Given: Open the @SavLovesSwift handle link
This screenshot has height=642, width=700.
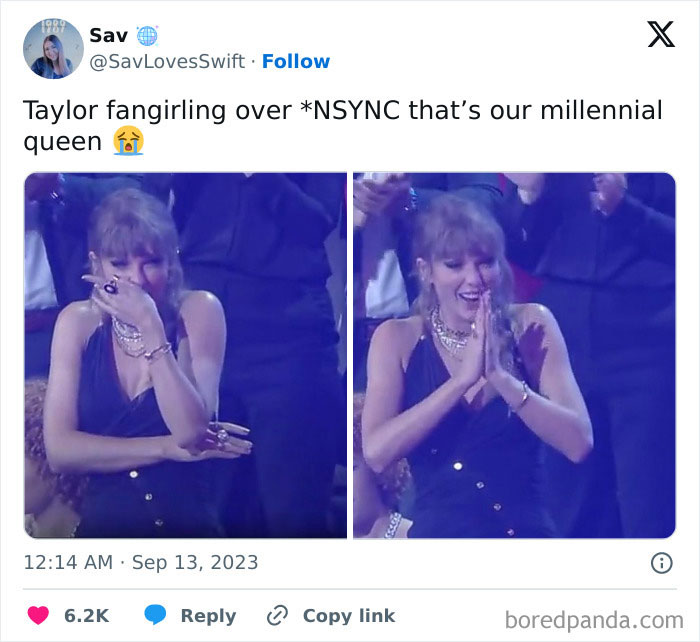Looking at the screenshot, I should pos(167,61).
